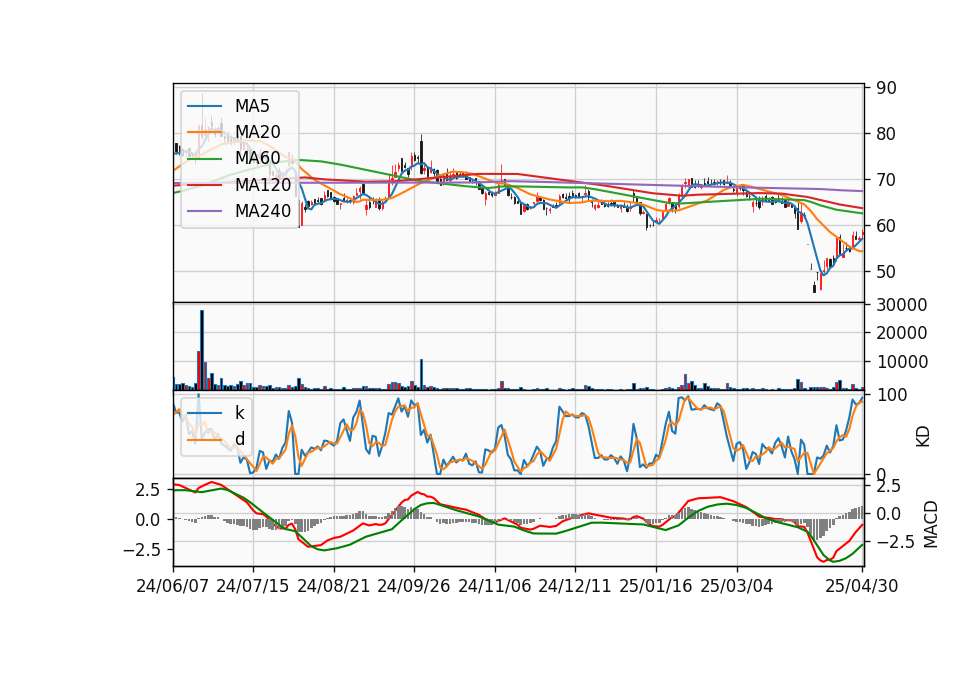960x690 pixels.
Task: Click the 24/11/06 date label
Action: point(495,586)
